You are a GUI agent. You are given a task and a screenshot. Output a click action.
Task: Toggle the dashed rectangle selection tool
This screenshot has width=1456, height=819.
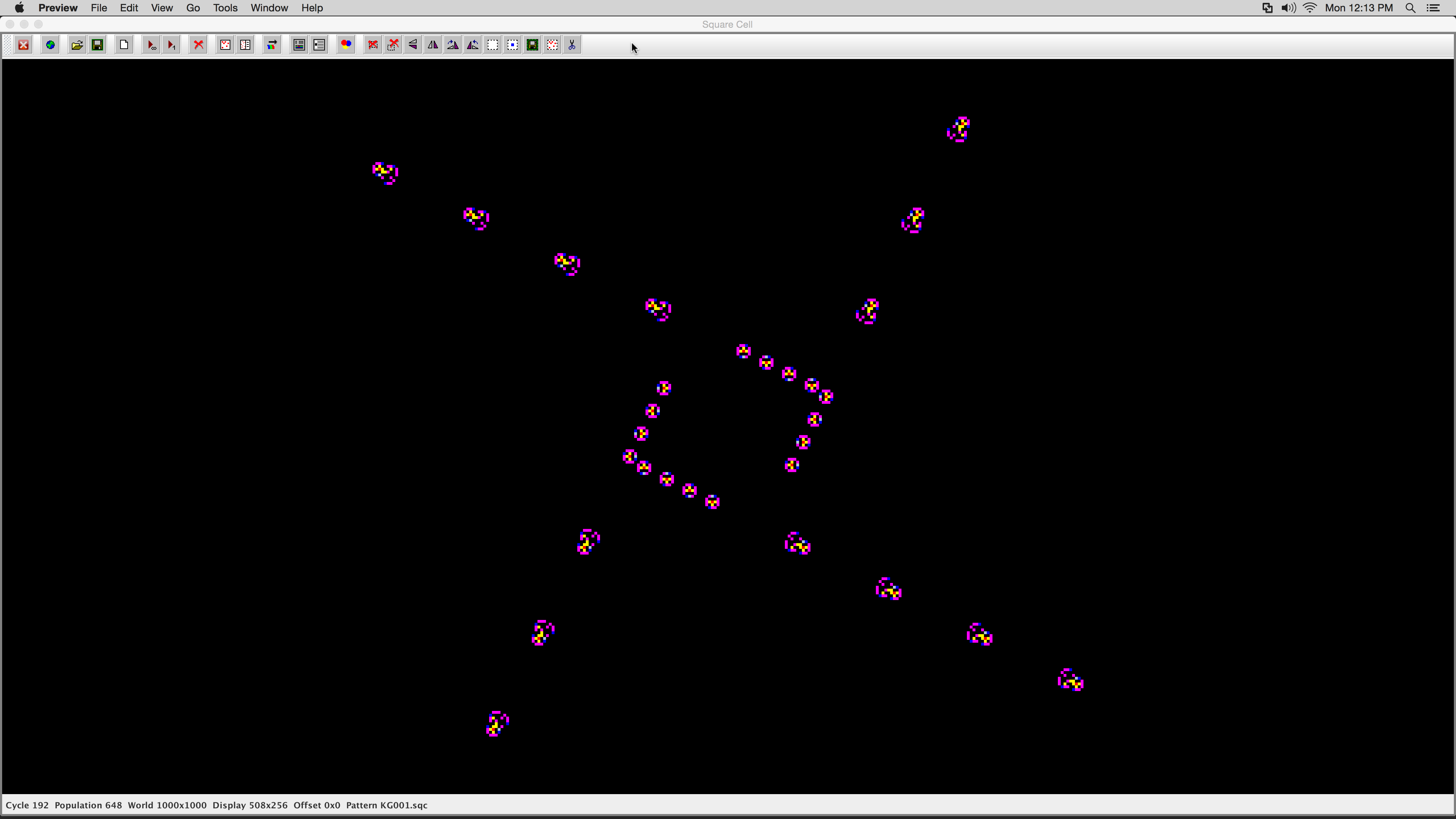(493, 45)
